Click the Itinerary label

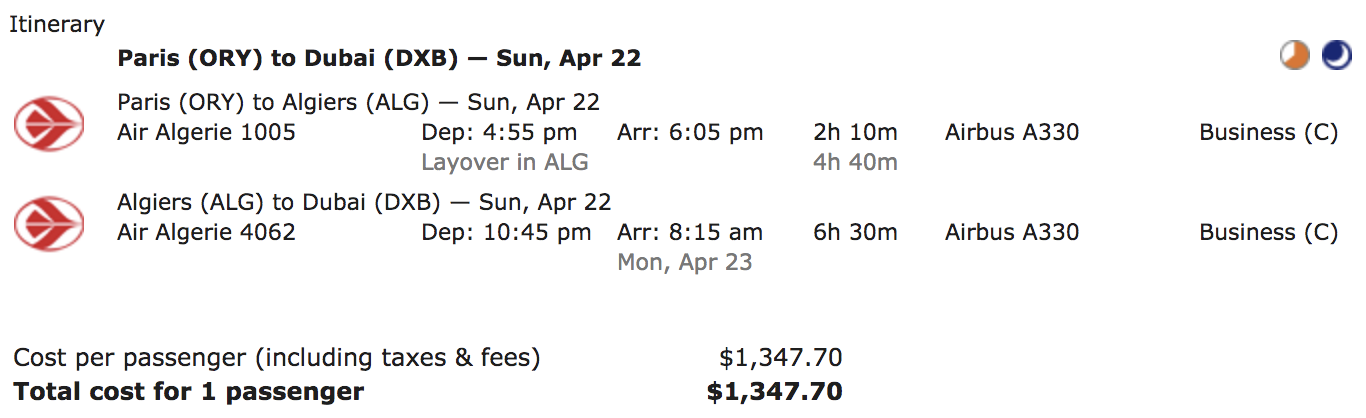57,25
